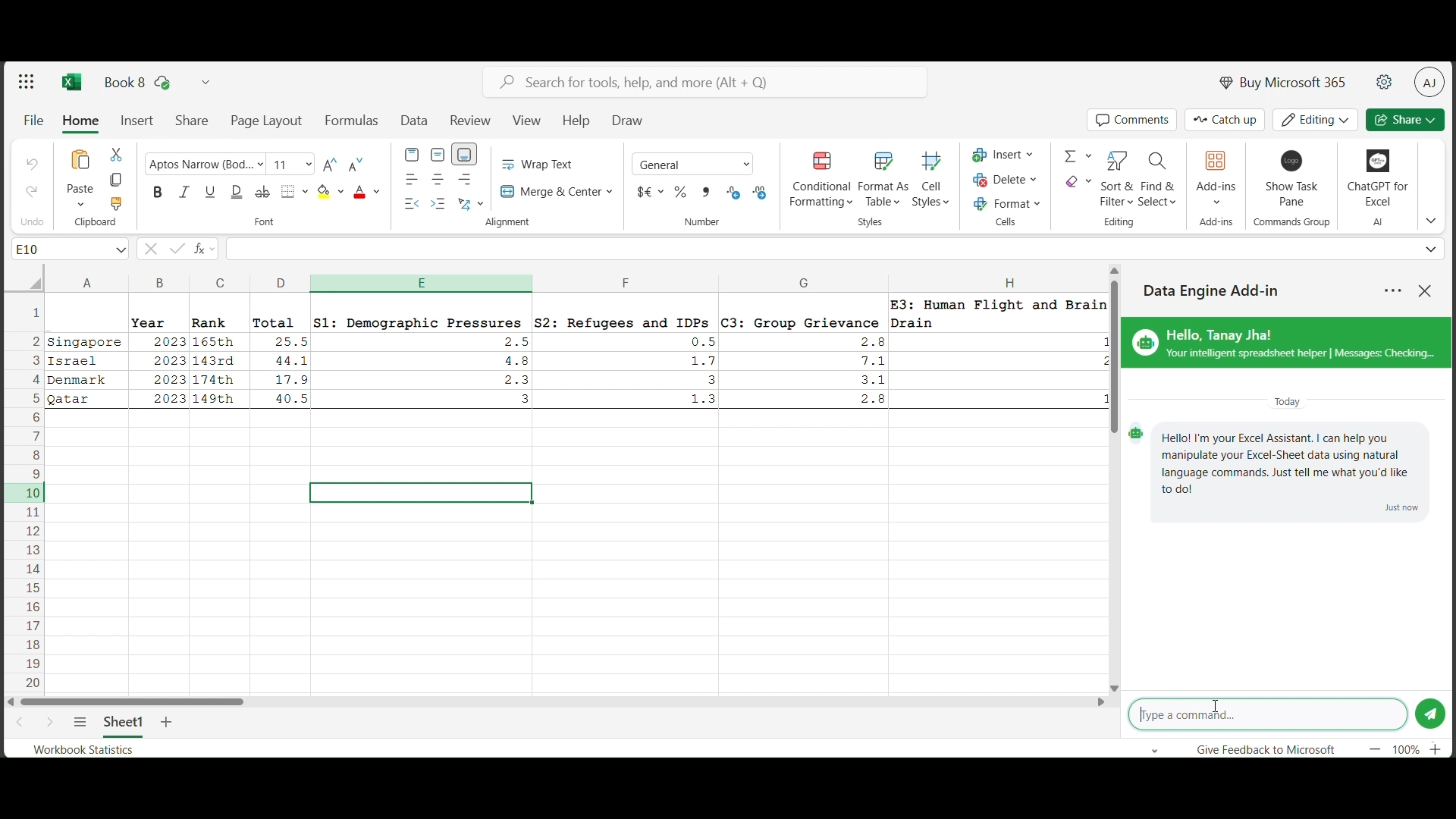Click the Type a command input

[1269, 716]
